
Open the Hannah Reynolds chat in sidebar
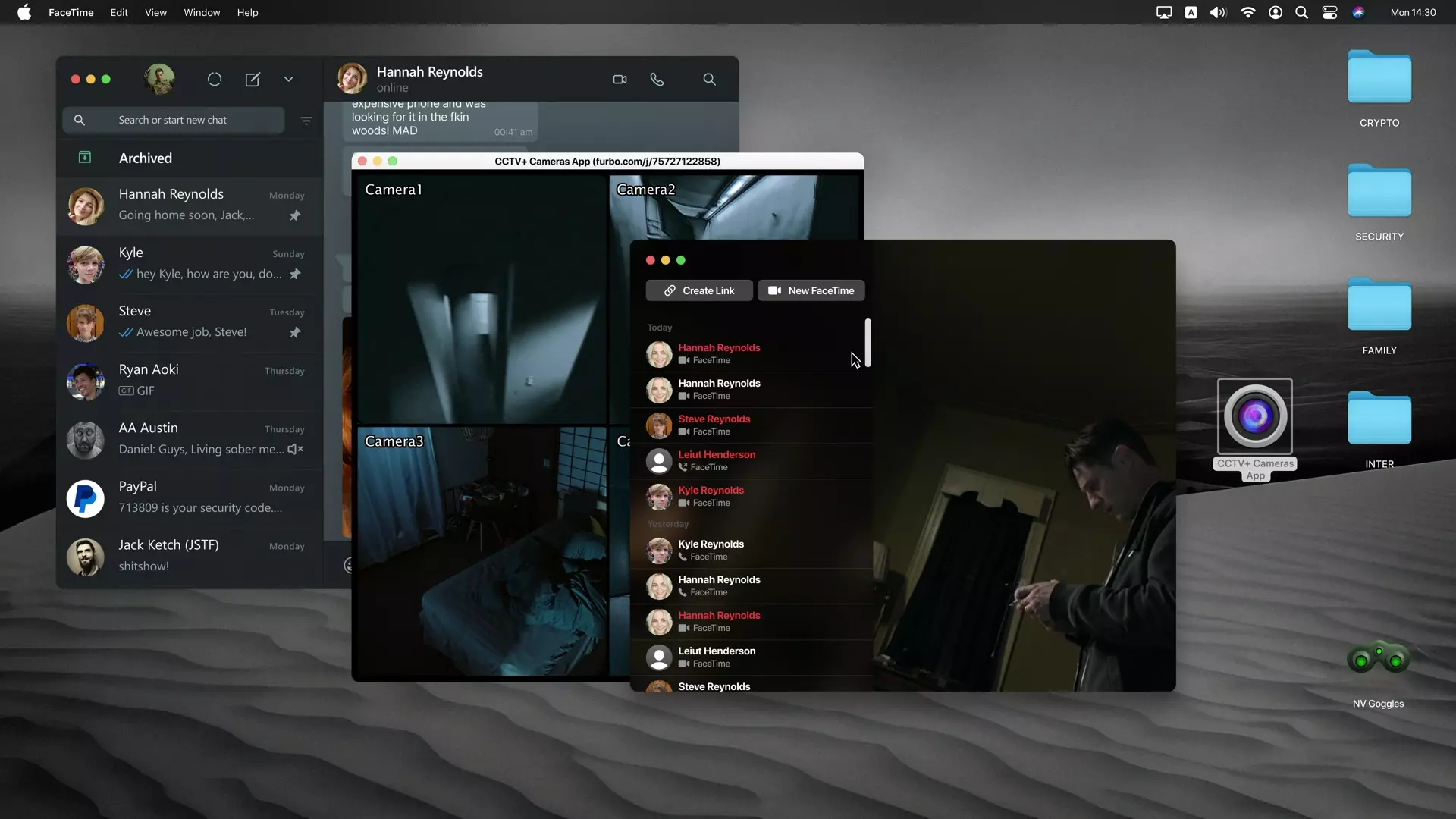tap(190, 205)
